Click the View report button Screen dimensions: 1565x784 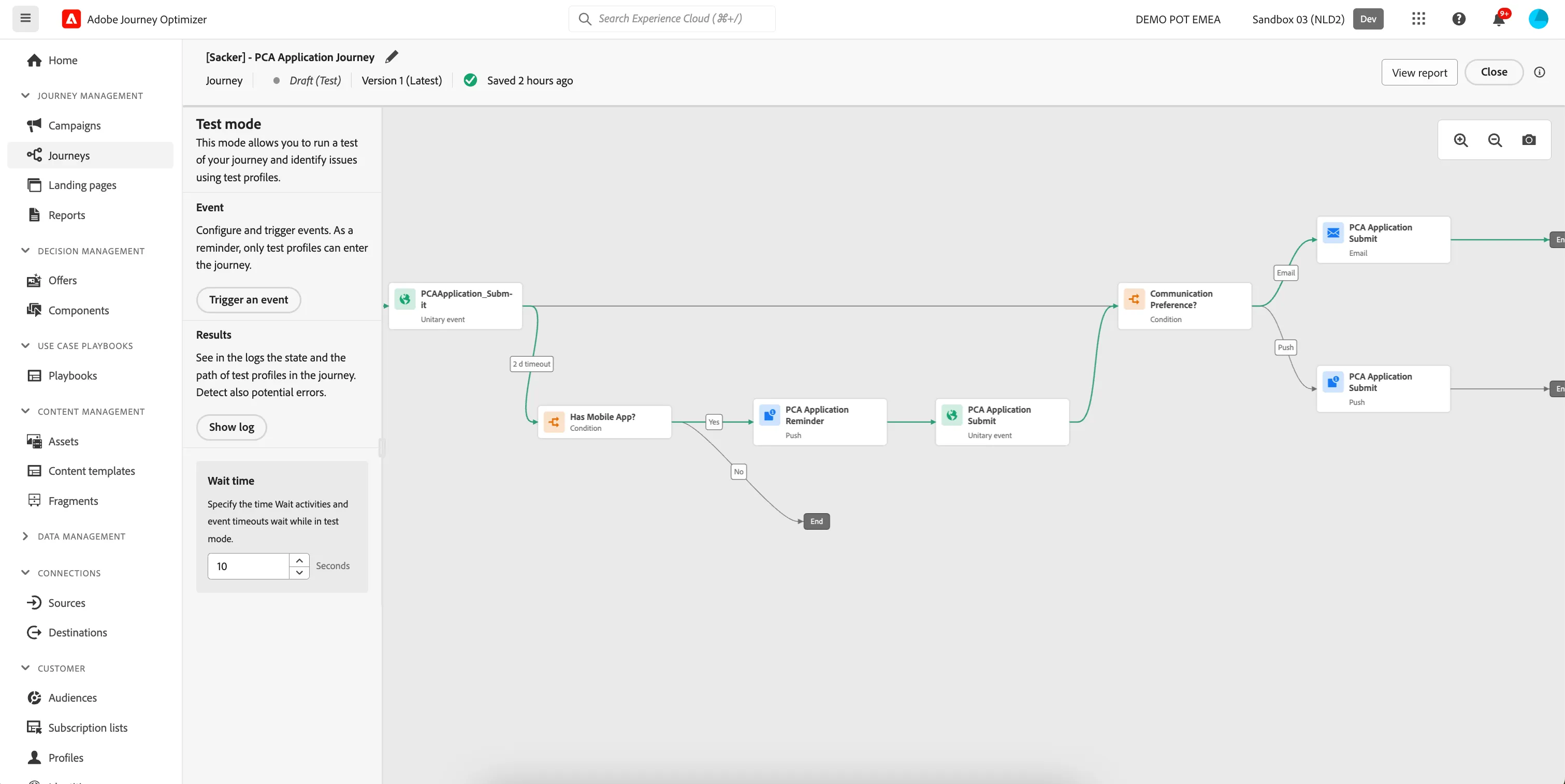1419,72
